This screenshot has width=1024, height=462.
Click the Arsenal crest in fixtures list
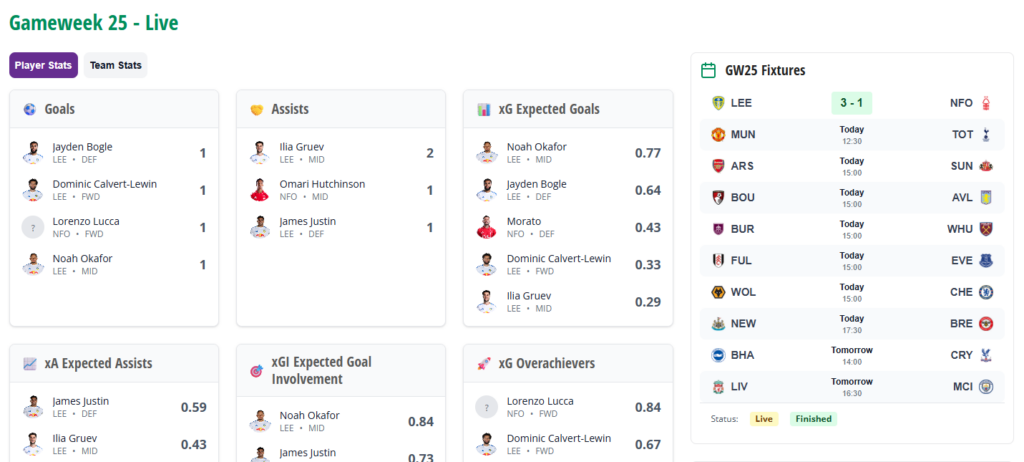716,166
